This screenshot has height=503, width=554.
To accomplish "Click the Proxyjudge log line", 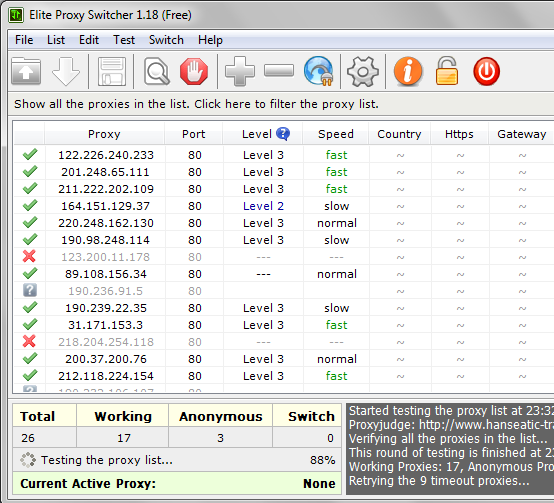I will pos(451,425).
